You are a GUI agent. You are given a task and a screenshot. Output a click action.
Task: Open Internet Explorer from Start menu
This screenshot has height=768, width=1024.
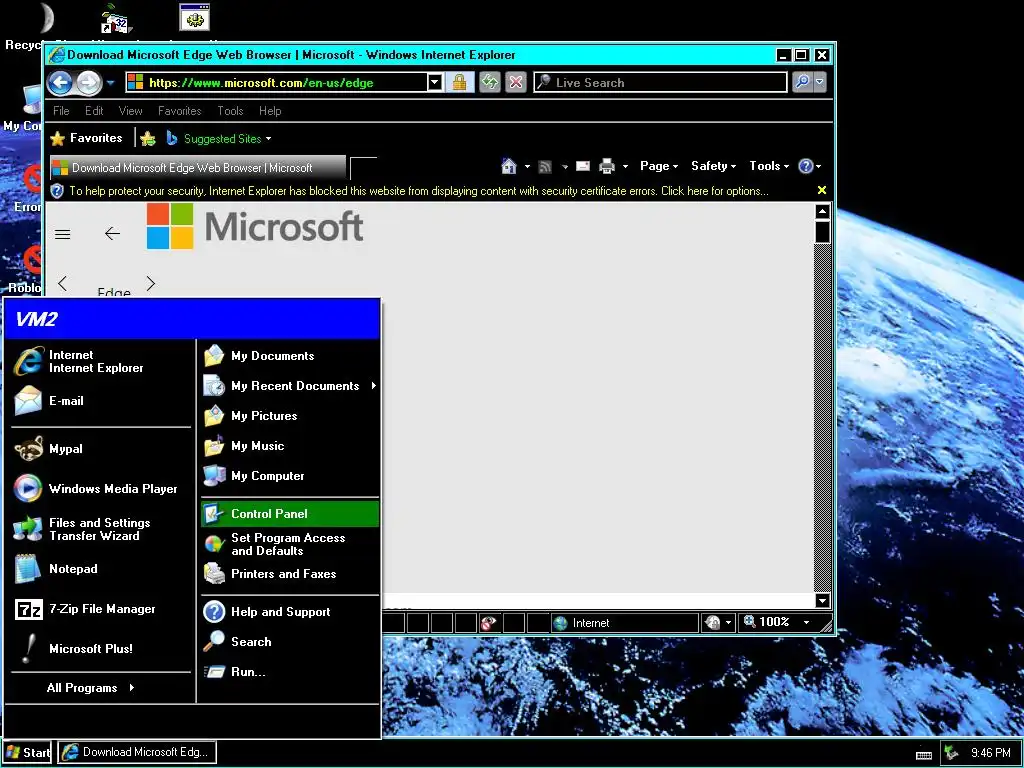101,361
